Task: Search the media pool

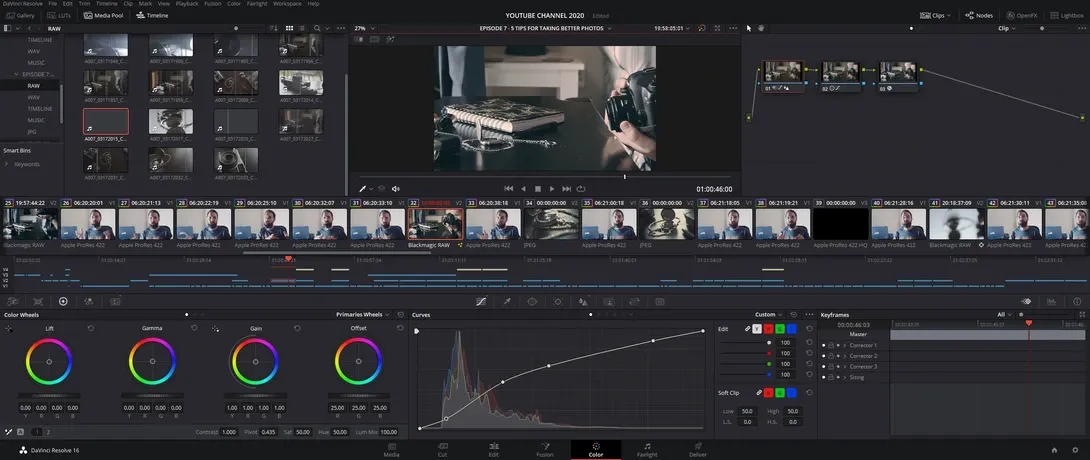Action: click(317, 28)
